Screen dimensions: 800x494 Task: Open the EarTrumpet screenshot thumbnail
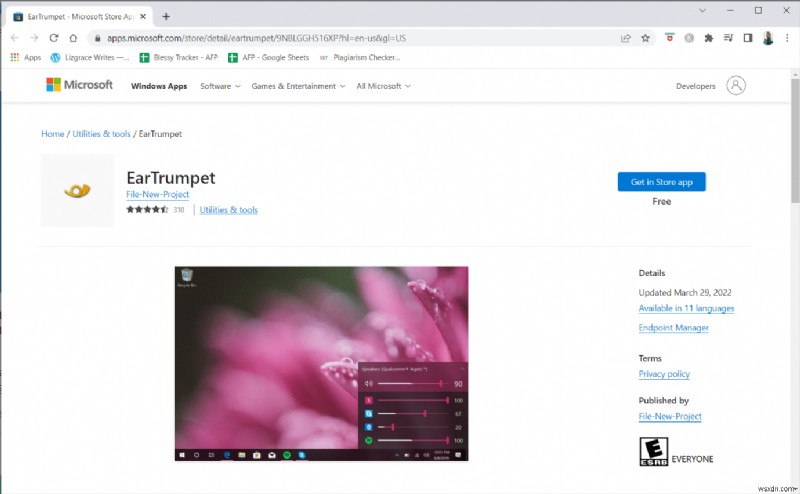[321, 363]
